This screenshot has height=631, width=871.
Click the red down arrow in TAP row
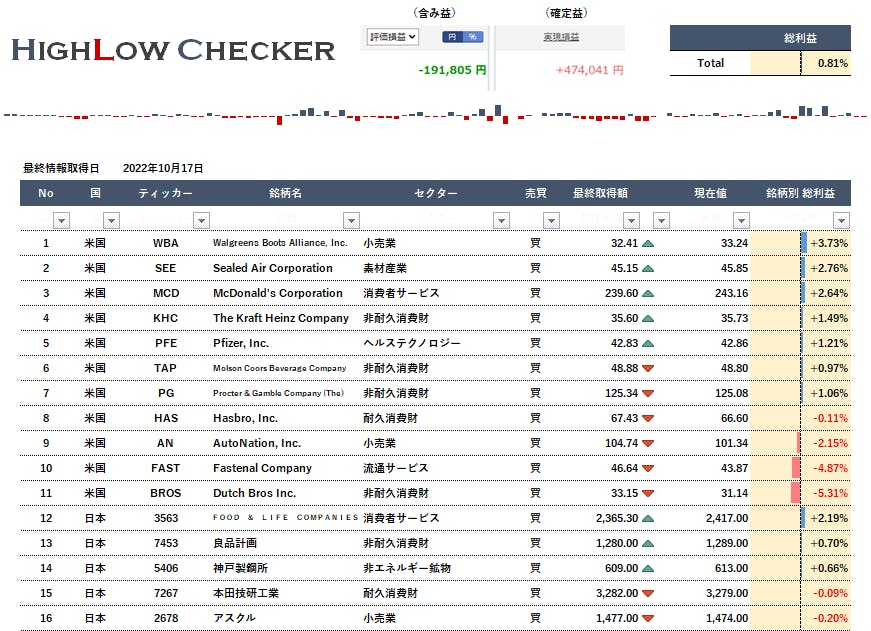pos(648,368)
